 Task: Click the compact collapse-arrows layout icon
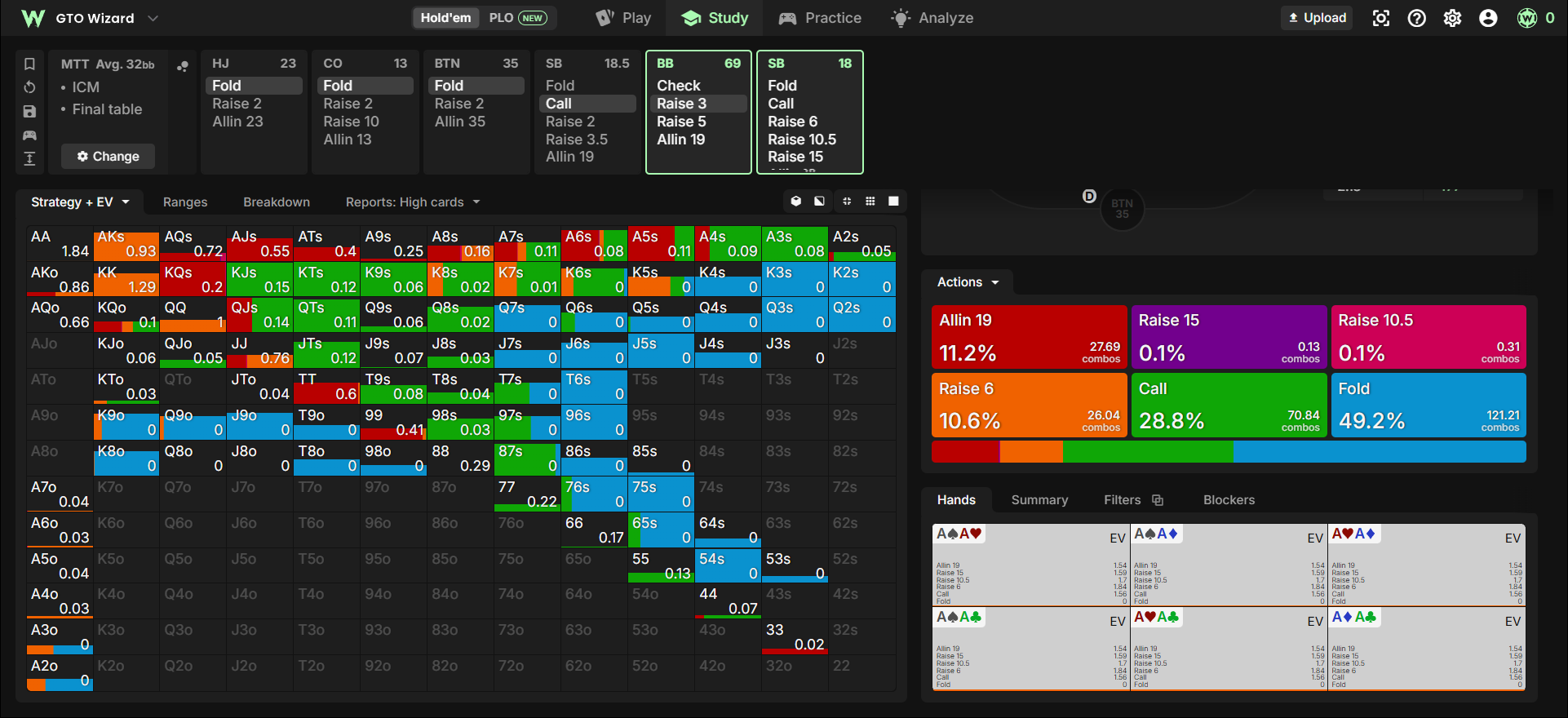coord(847,202)
